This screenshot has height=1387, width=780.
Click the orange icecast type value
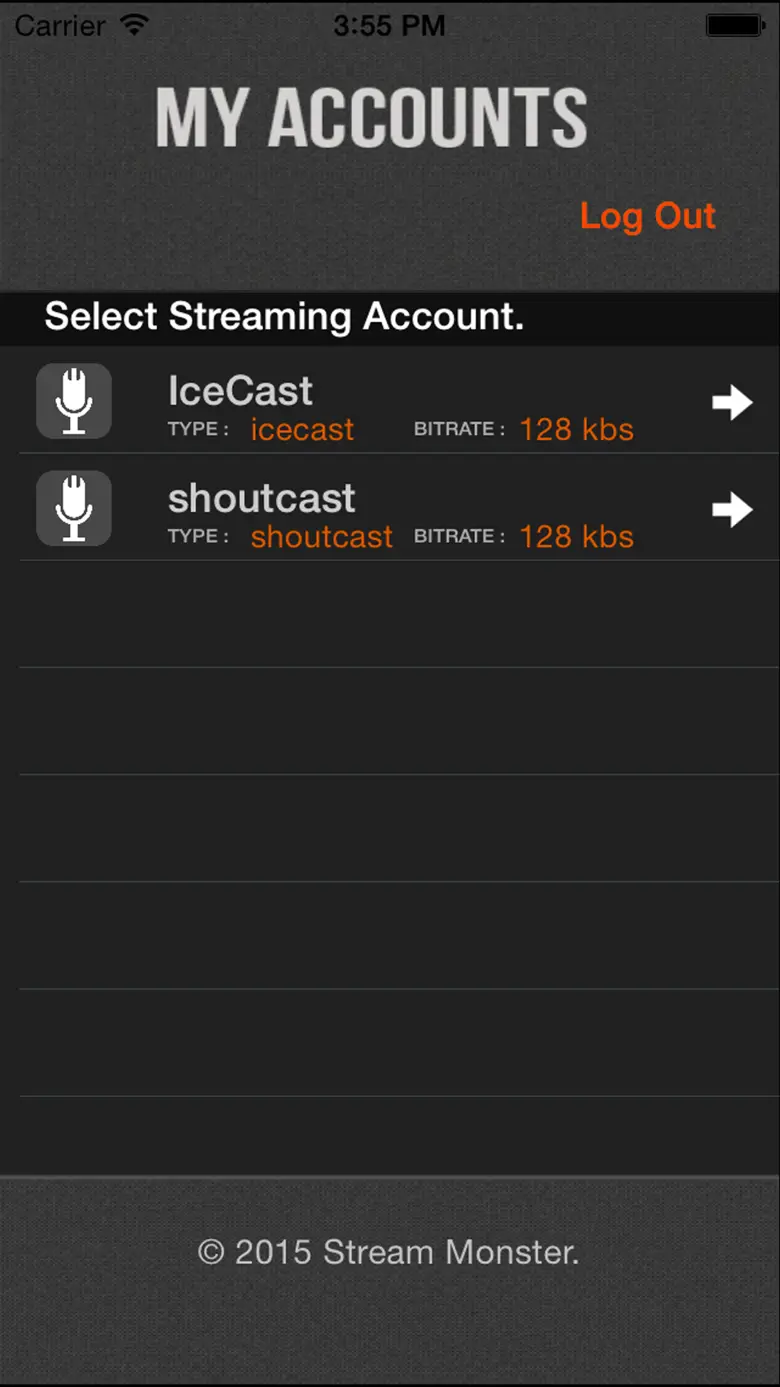(302, 430)
